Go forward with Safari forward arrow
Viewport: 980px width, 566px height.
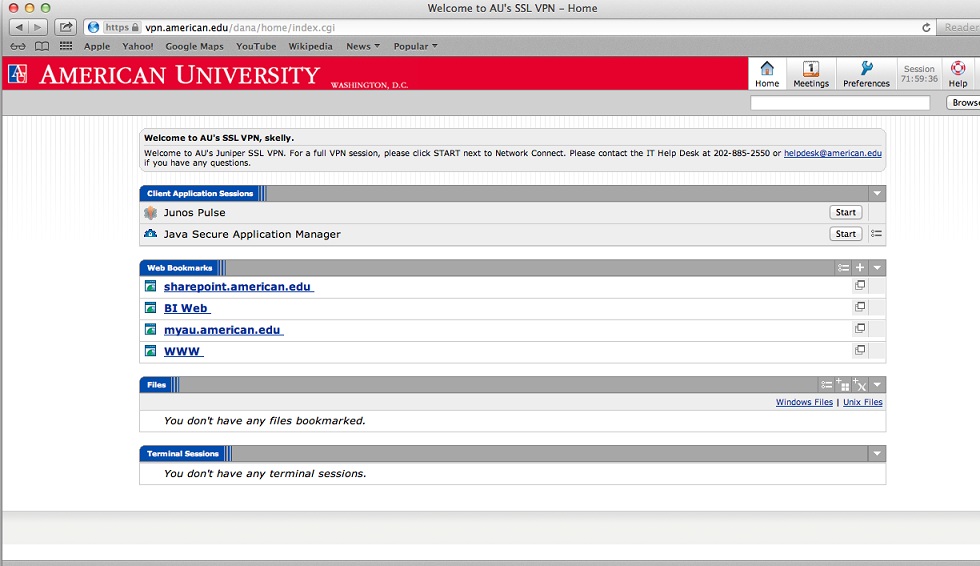tap(38, 27)
